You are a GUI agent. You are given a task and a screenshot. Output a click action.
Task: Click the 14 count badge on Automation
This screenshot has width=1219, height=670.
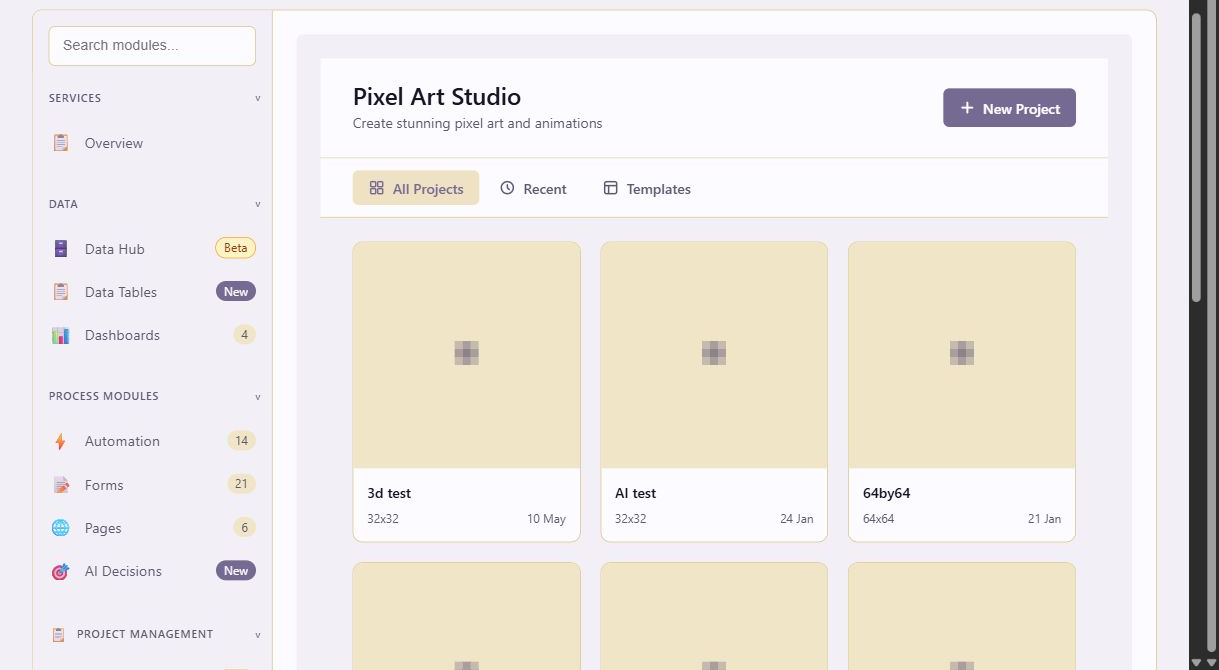click(x=241, y=441)
